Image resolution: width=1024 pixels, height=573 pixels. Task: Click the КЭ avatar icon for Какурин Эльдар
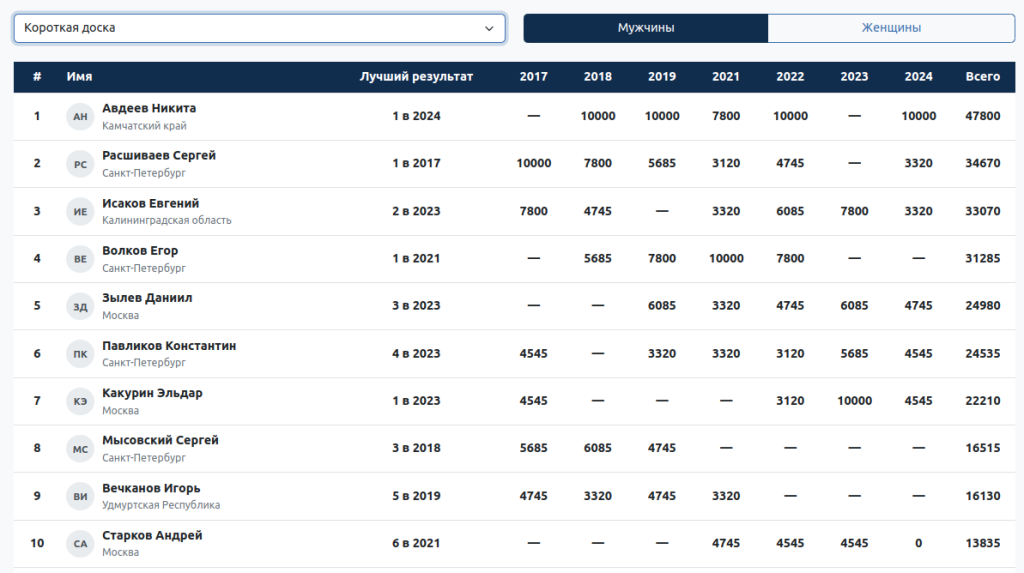pos(80,402)
